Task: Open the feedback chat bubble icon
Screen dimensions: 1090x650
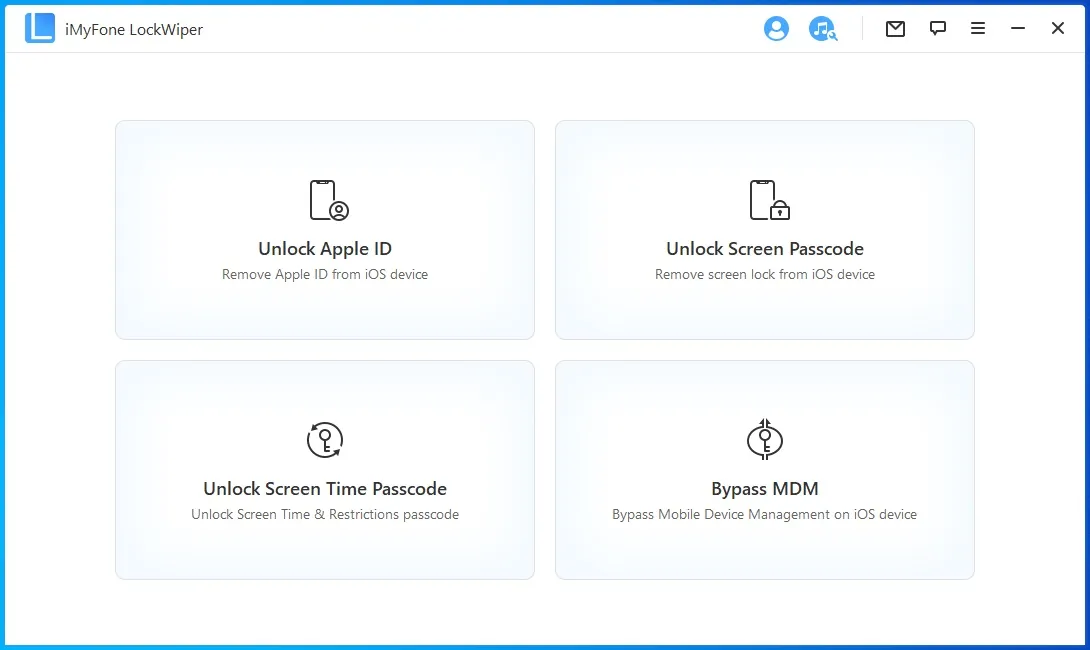Action: 938,29
